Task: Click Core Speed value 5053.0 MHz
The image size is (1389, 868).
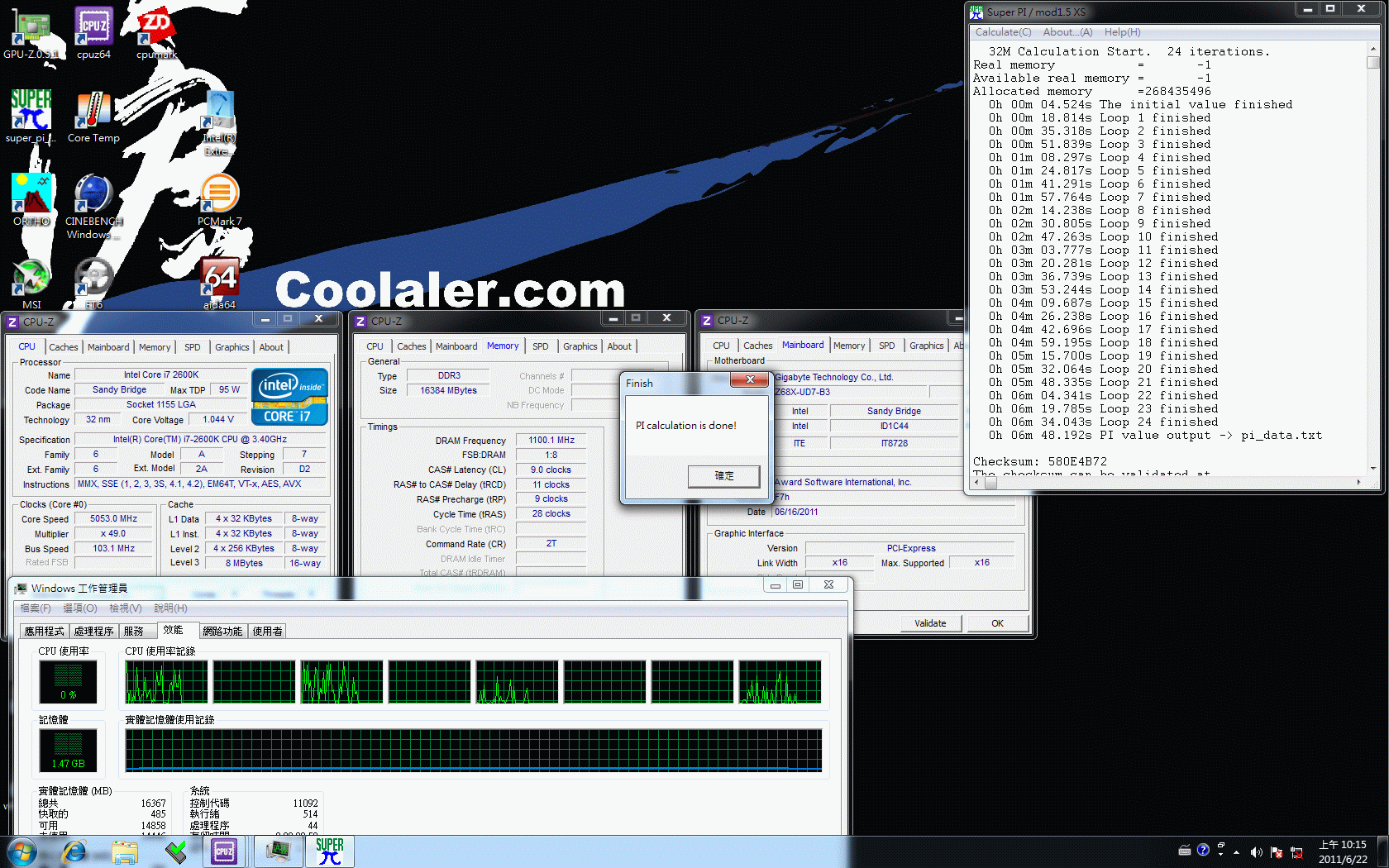Action: (113, 519)
